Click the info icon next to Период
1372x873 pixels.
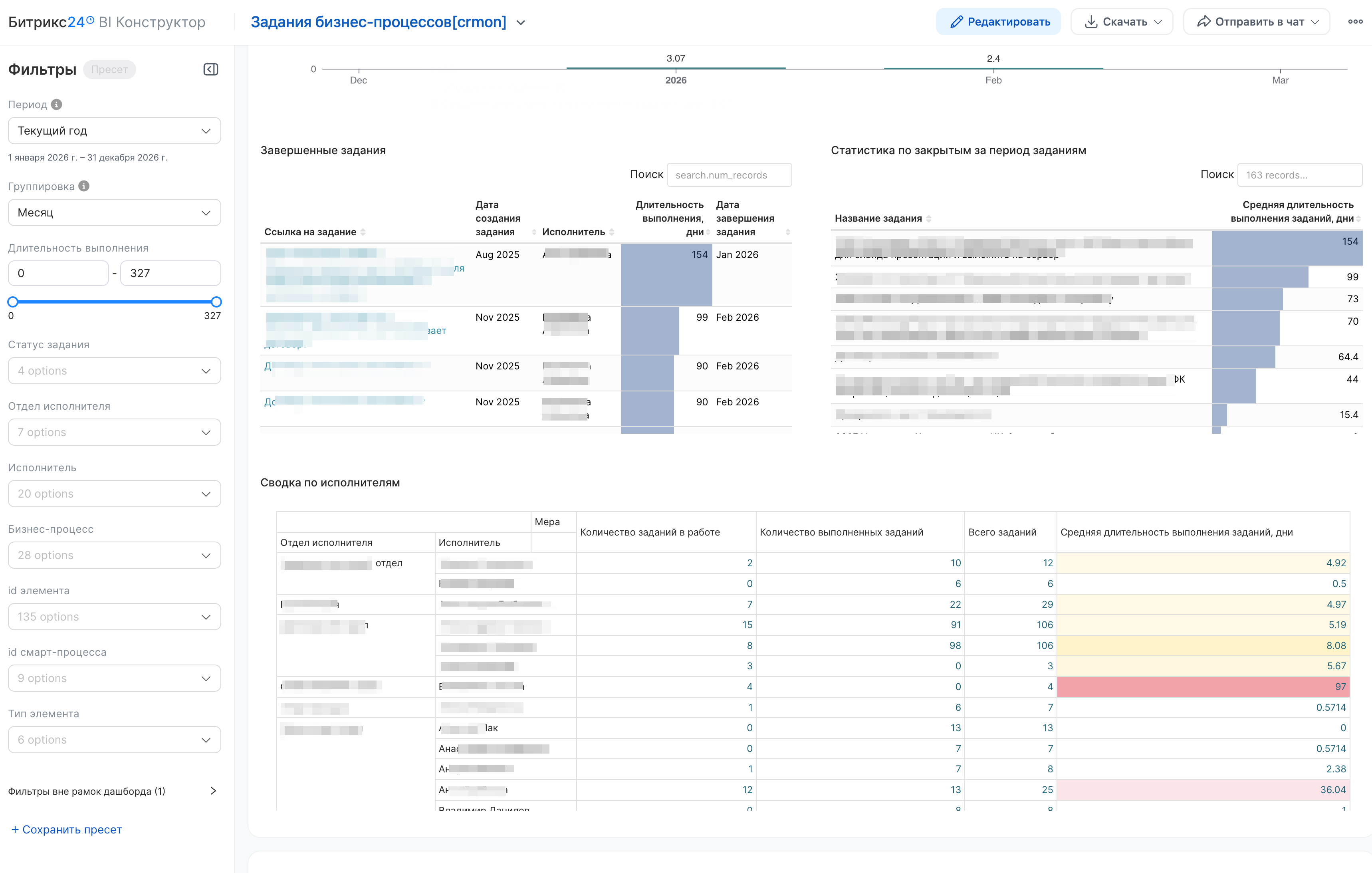click(56, 104)
